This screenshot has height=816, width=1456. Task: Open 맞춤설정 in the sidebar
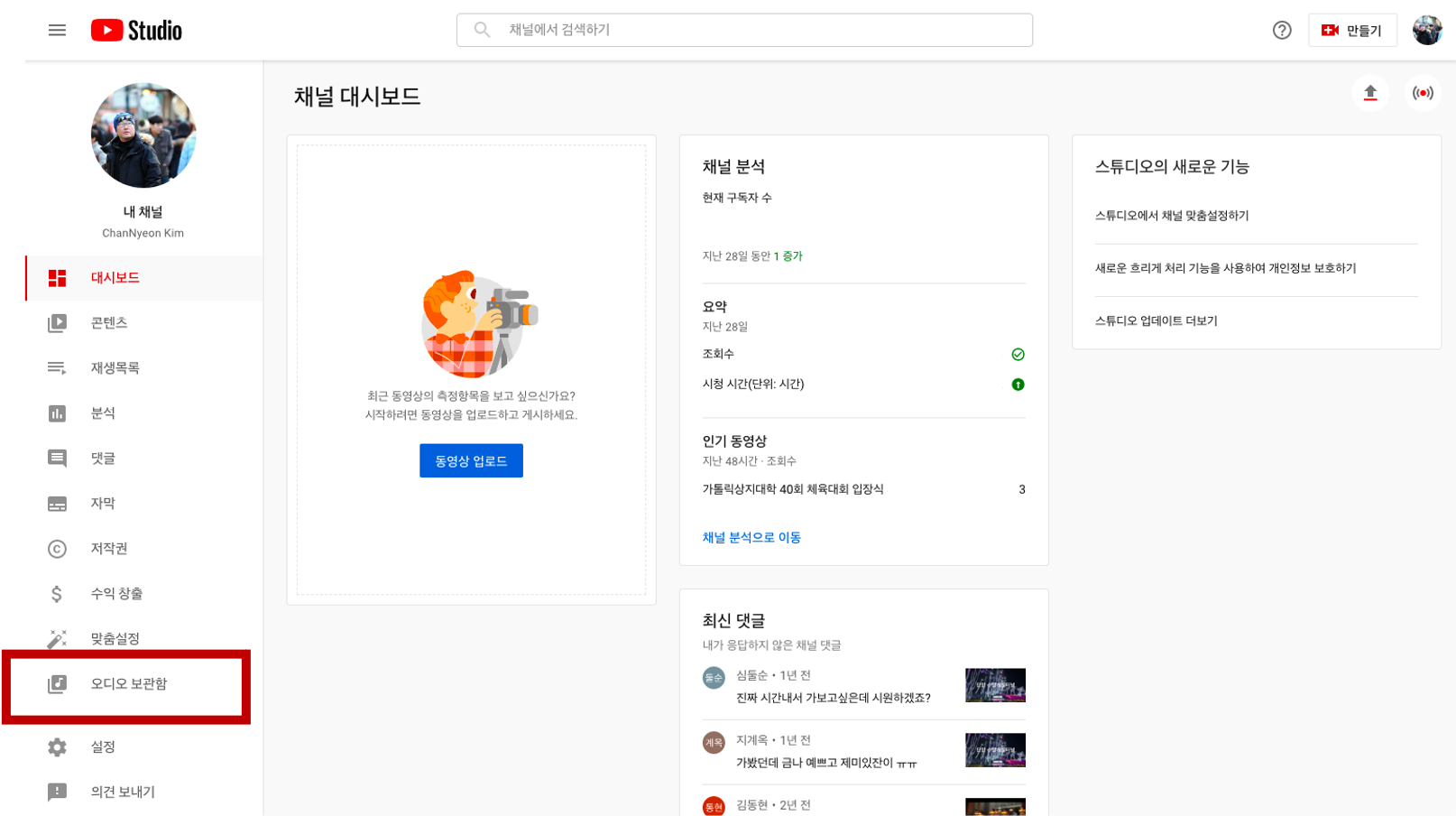[144, 639]
